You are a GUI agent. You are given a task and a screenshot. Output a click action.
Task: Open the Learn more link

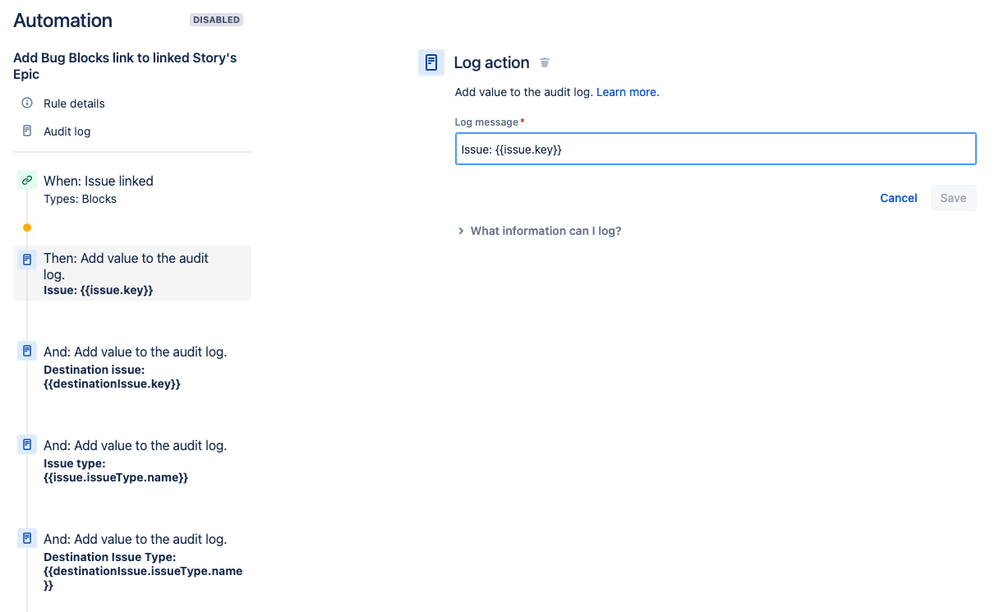[628, 92]
